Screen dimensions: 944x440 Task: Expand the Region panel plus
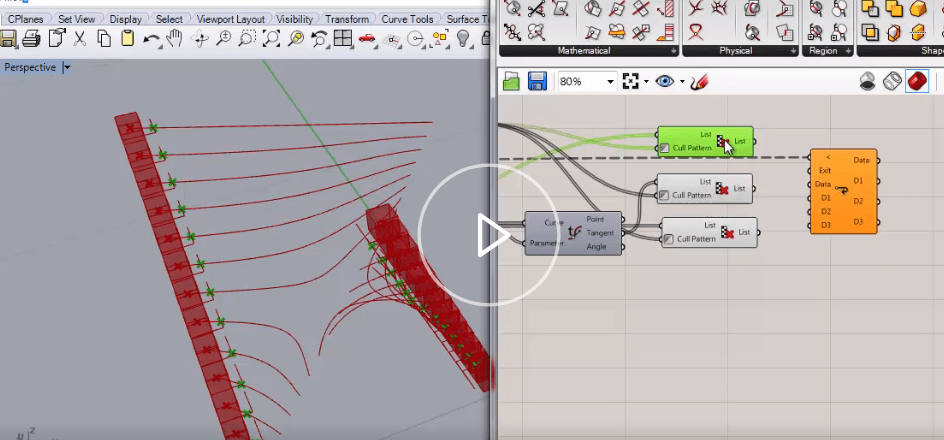tap(847, 52)
